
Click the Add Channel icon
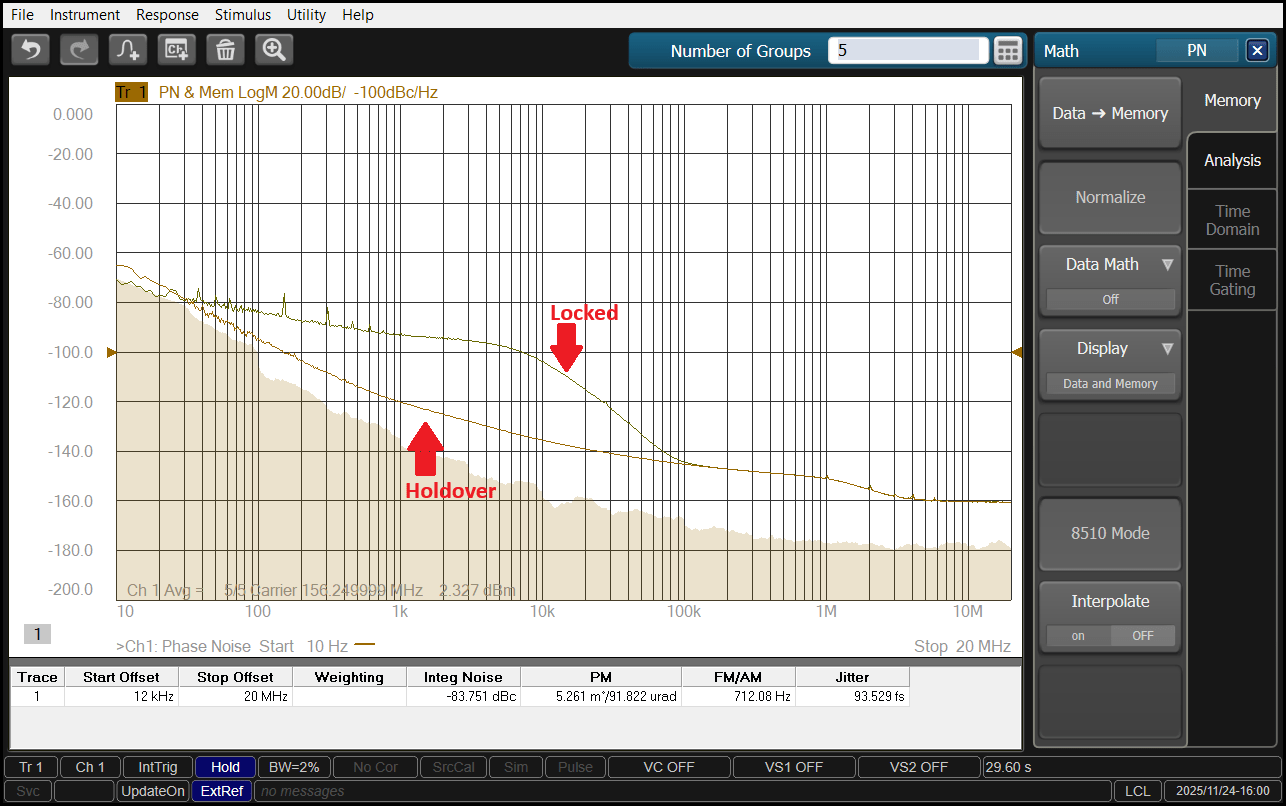coord(177,49)
